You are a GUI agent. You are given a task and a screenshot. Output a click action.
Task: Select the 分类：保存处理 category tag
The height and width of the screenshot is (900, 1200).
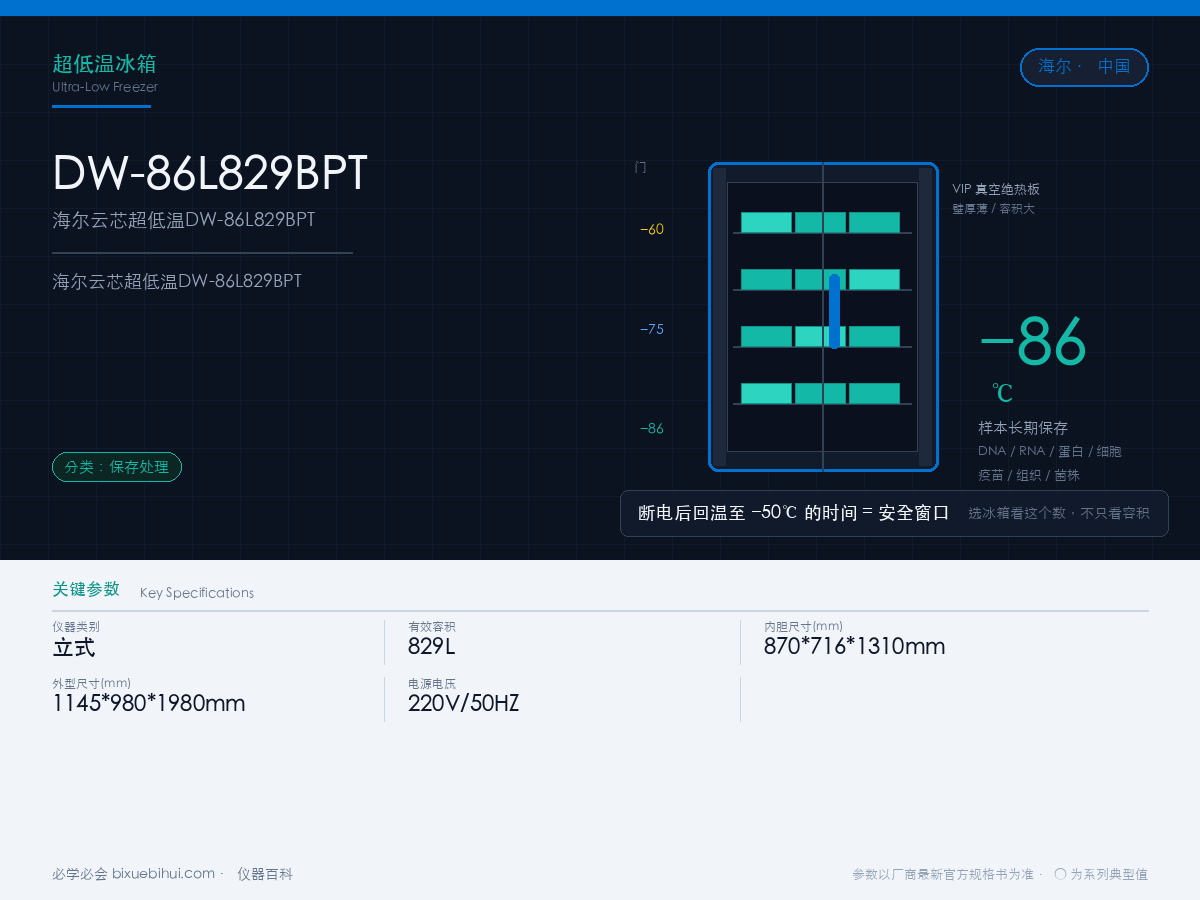(117, 467)
